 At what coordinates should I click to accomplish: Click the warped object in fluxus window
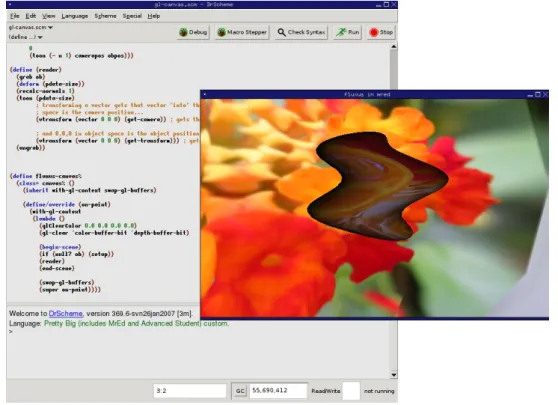click(377, 185)
